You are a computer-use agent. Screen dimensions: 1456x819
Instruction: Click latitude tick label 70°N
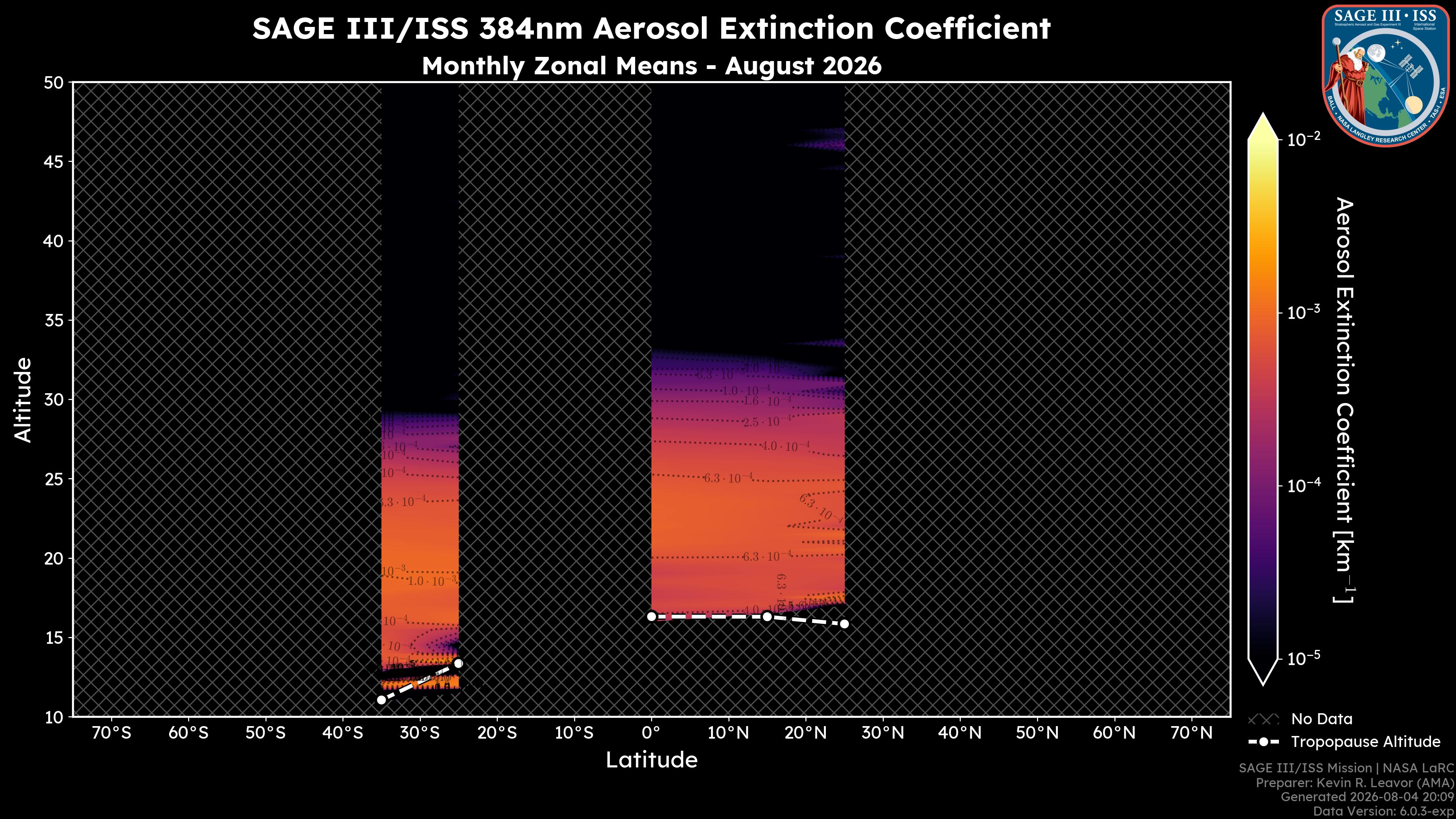(x=1191, y=733)
